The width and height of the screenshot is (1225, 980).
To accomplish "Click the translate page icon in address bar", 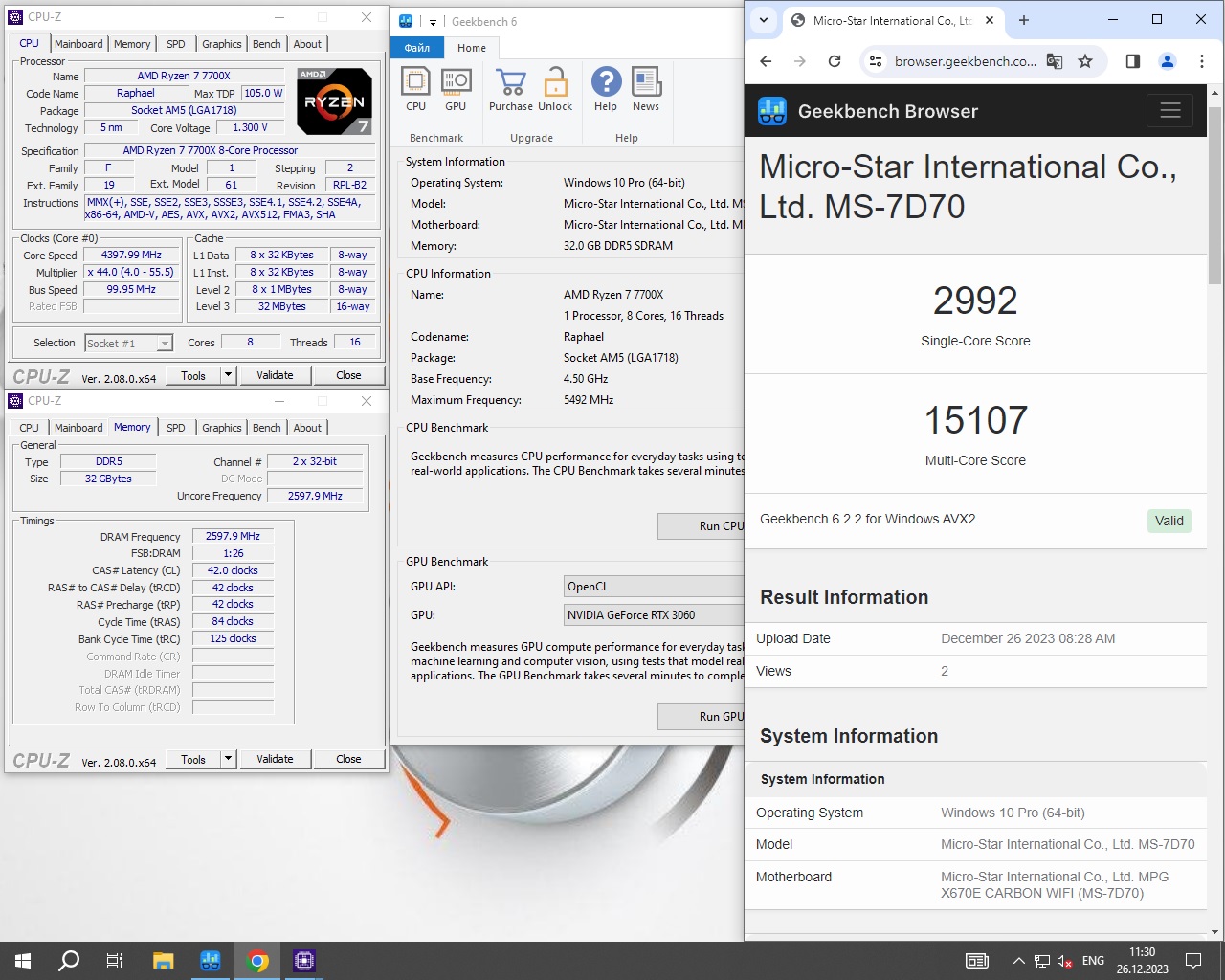I will 1054,61.
